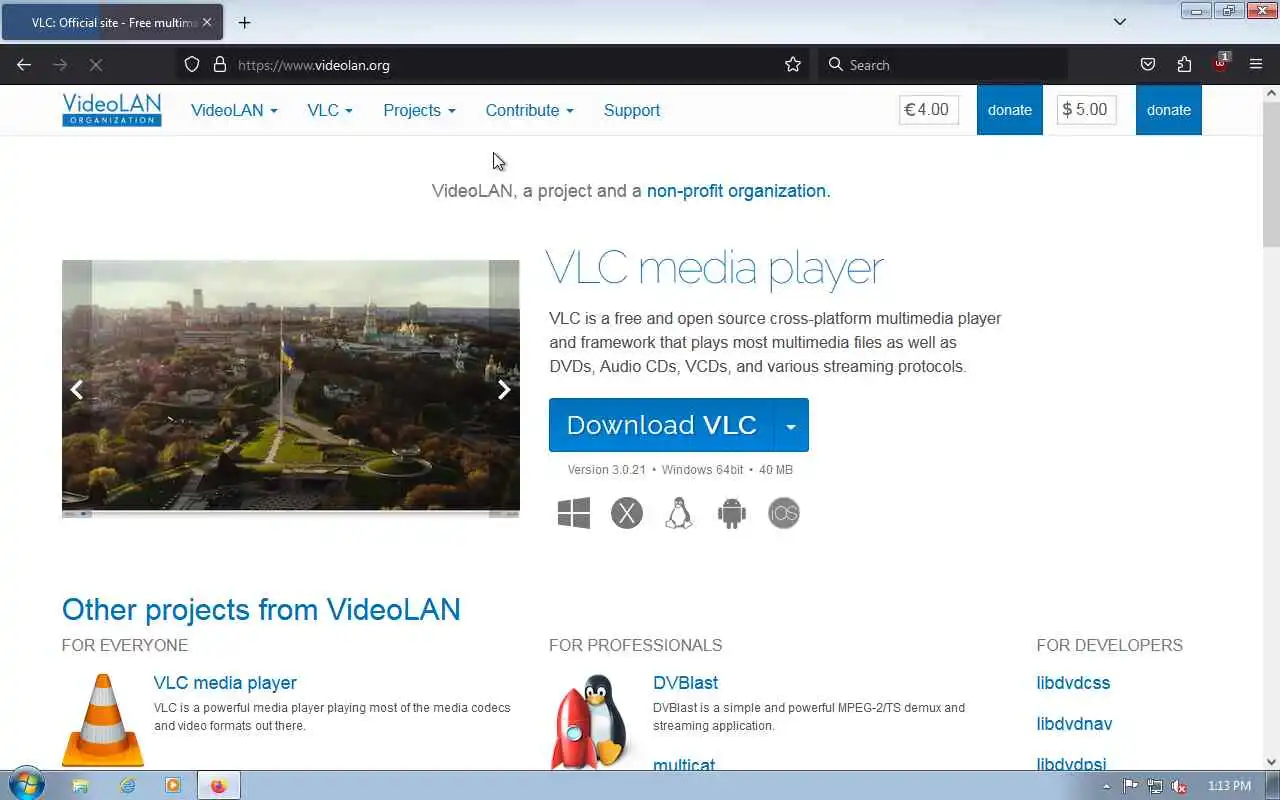This screenshot has width=1280, height=800.
Task: Click the Firefox taskbar button
Action: coord(219,786)
